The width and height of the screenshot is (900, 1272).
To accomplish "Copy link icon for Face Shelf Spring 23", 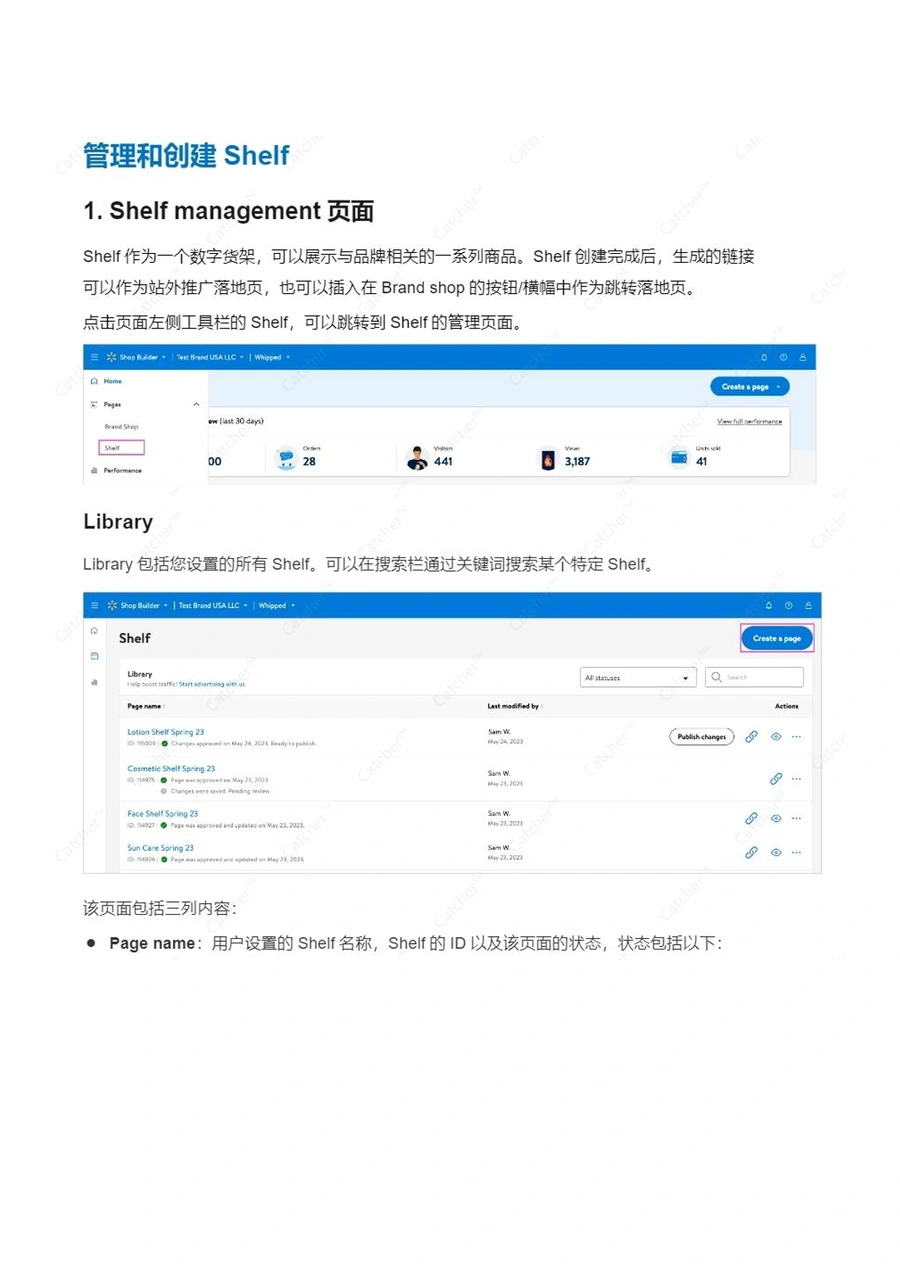I will (751, 818).
